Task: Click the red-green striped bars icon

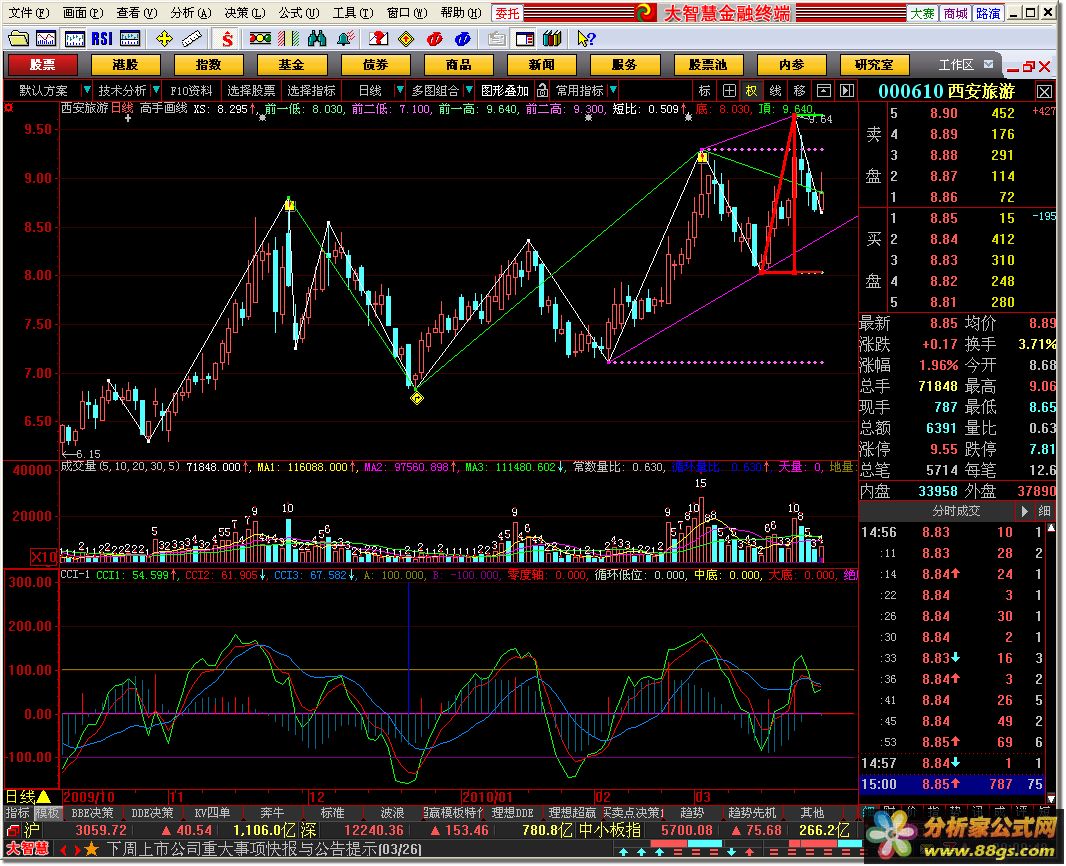Action: pos(288,39)
